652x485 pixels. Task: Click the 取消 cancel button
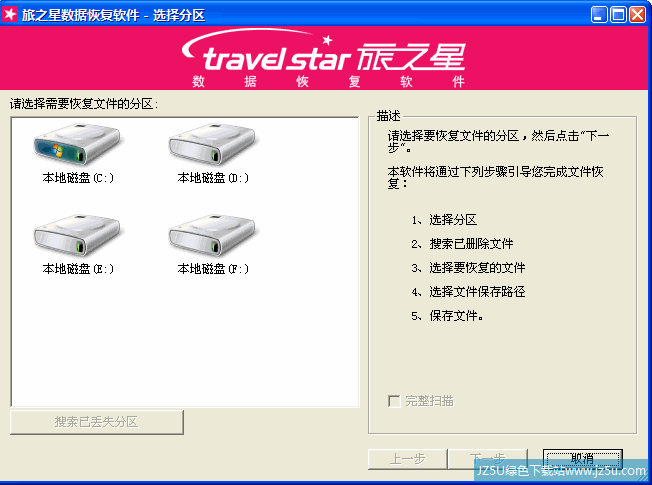click(583, 459)
